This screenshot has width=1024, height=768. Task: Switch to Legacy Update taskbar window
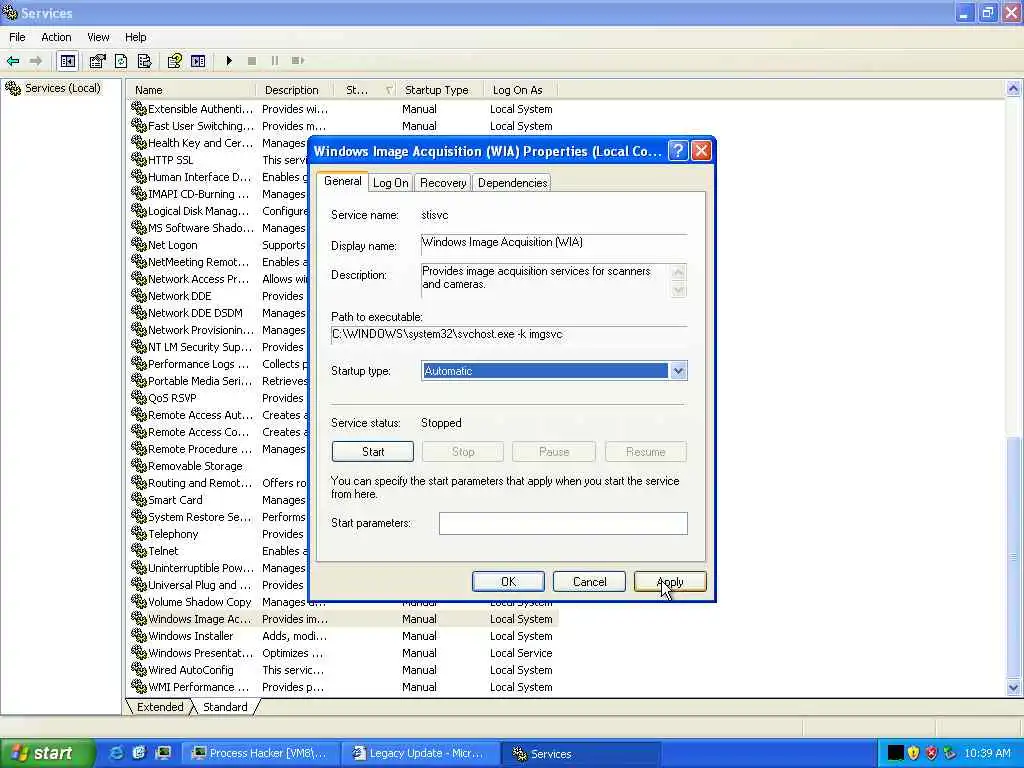tap(420, 753)
